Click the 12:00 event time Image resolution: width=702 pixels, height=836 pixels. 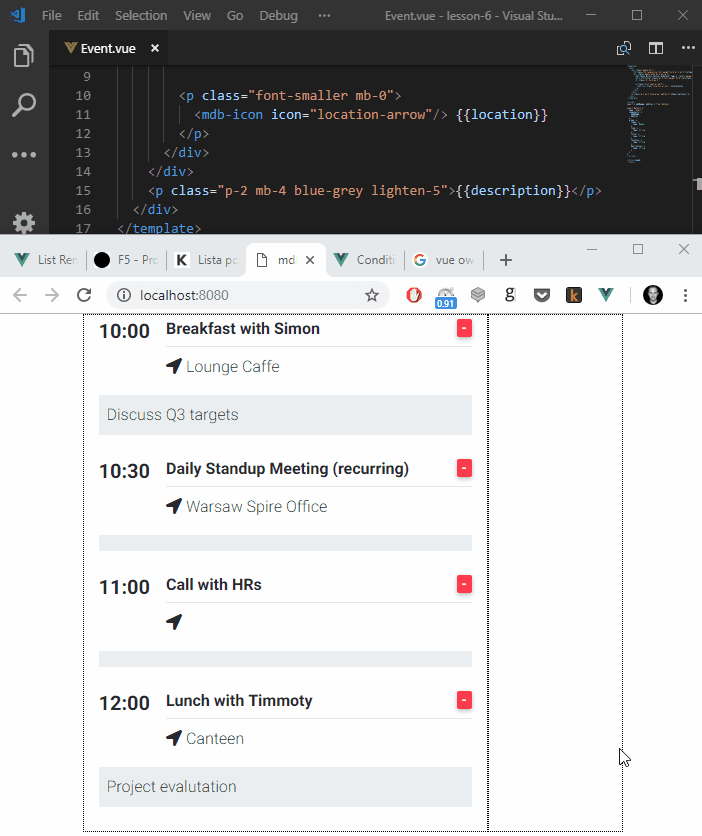click(124, 703)
